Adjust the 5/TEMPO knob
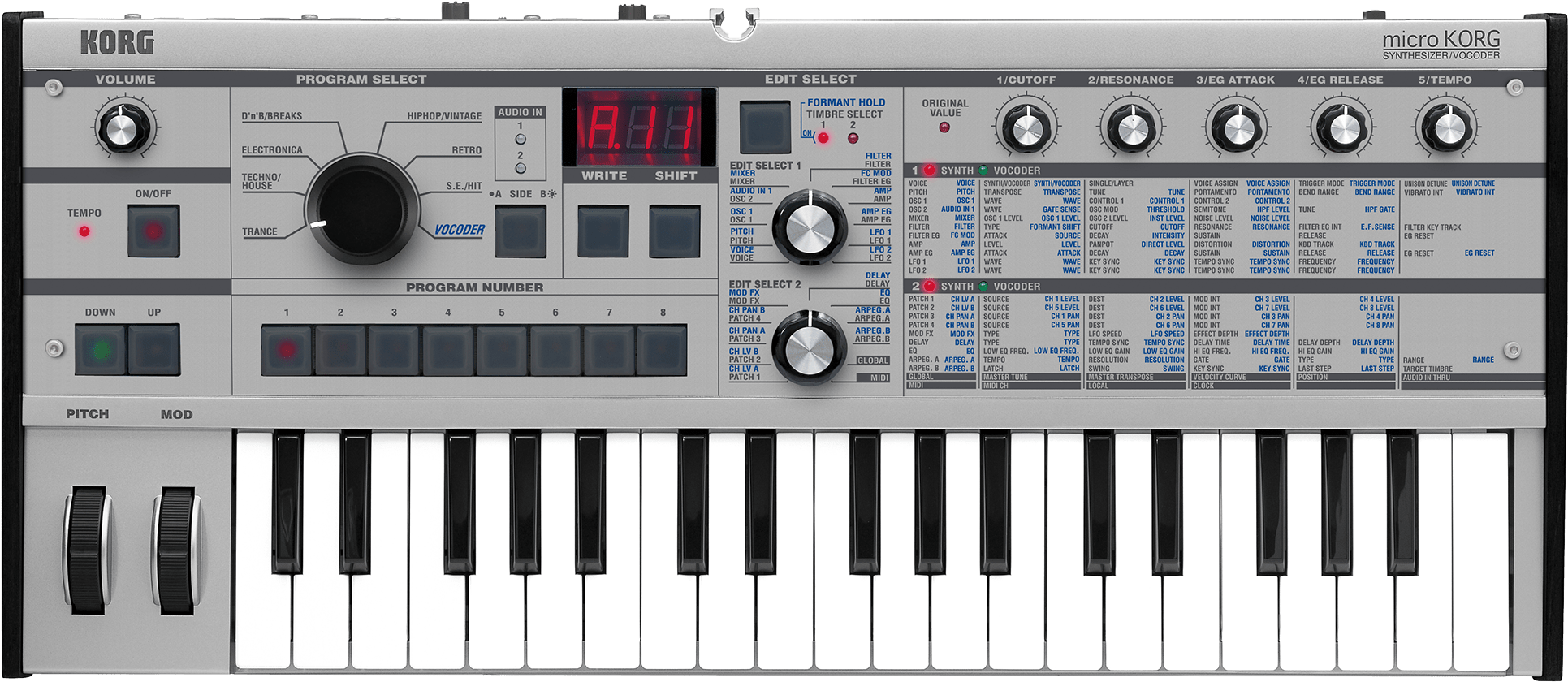 pyautogui.click(x=1446, y=127)
